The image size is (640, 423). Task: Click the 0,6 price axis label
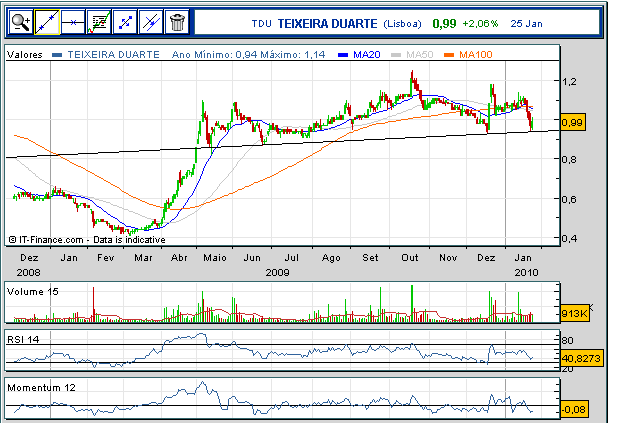pyautogui.click(x=569, y=199)
